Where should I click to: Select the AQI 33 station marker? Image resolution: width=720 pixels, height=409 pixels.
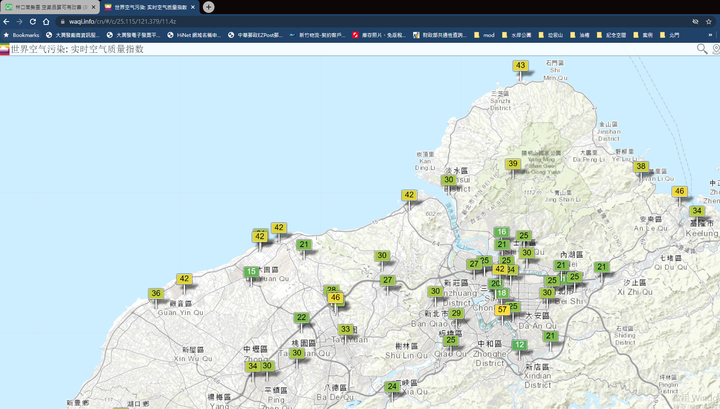point(345,330)
